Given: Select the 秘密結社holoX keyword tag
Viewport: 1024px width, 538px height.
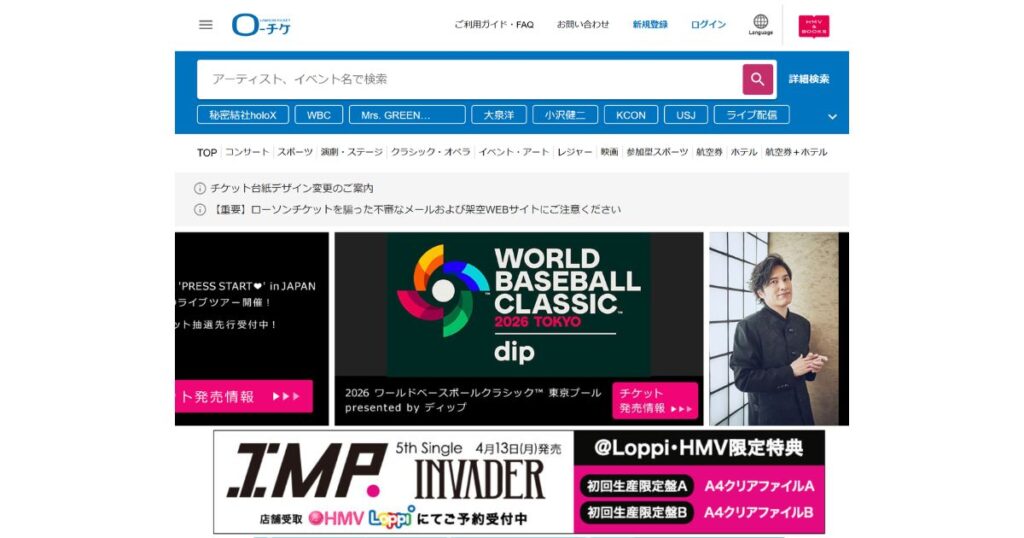Looking at the screenshot, I should click(x=243, y=115).
